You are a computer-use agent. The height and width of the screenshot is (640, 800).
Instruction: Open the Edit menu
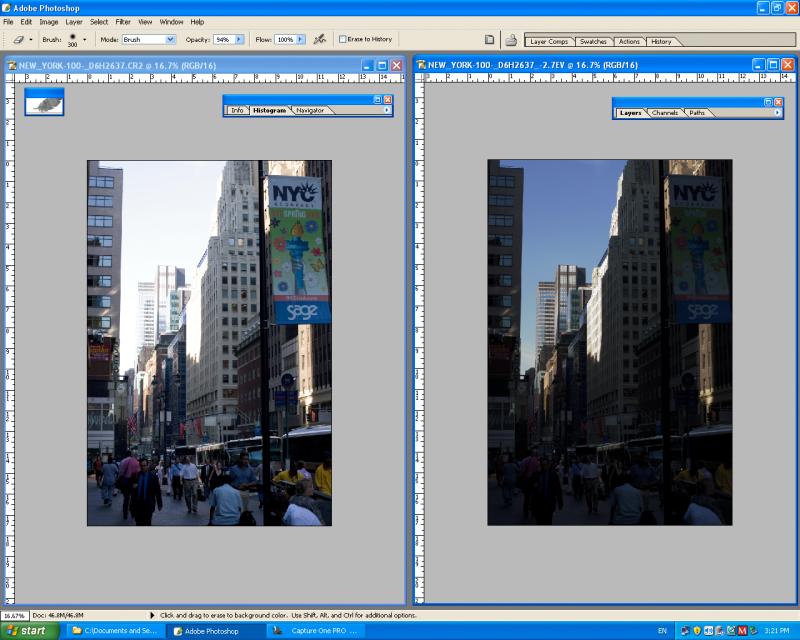pos(26,22)
